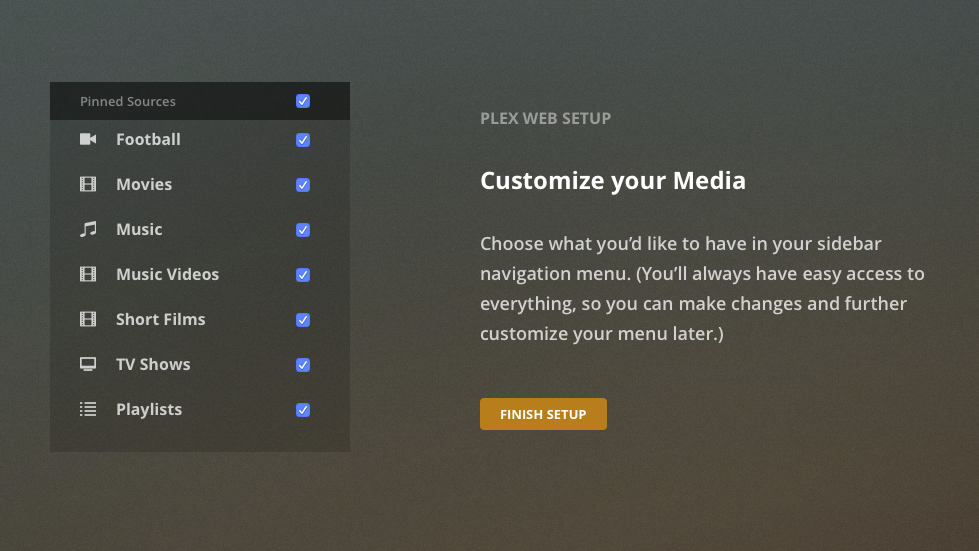The image size is (979, 551).
Task: Toggle the Music Videos checkbox
Action: 303,275
